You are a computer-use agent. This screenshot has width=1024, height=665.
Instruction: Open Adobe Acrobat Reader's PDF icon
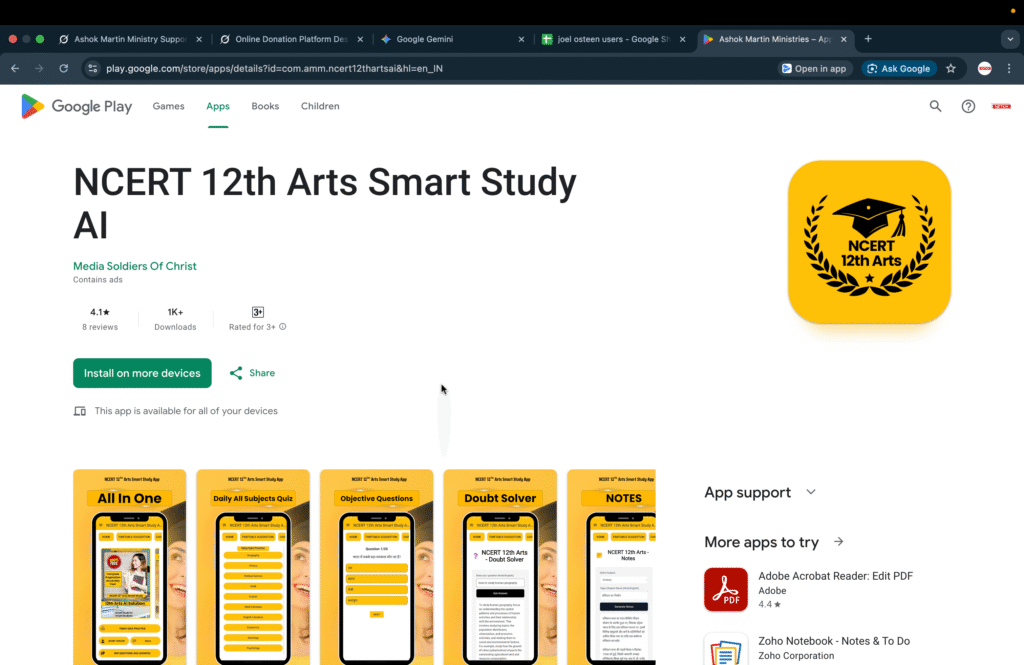[x=726, y=589]
